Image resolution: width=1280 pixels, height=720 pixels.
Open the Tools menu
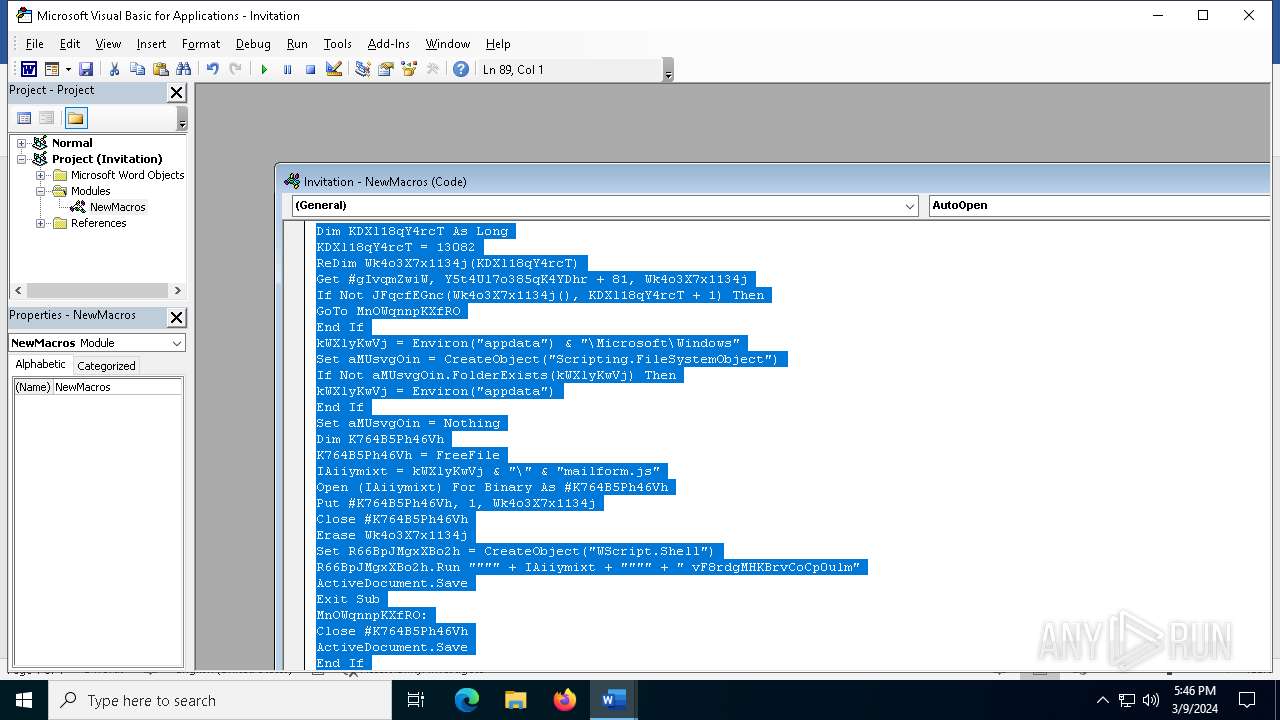click(337, 44)
